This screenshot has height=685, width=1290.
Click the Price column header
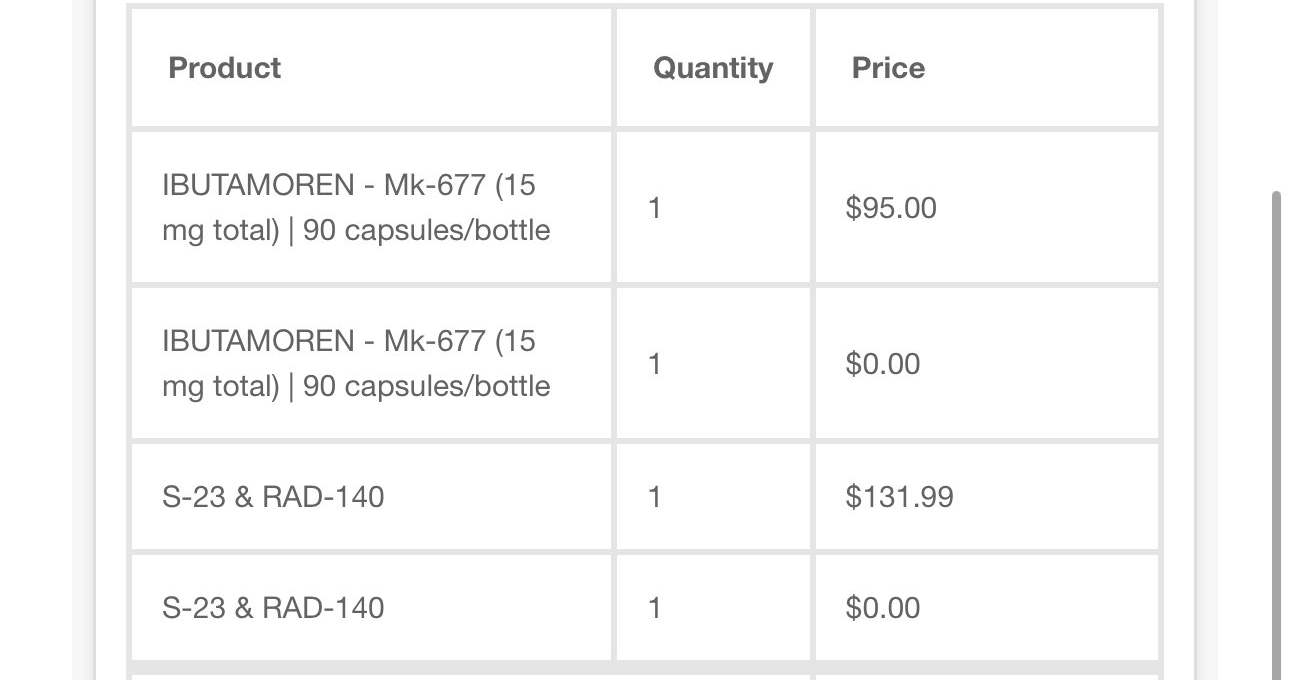[x=888, y=68]
